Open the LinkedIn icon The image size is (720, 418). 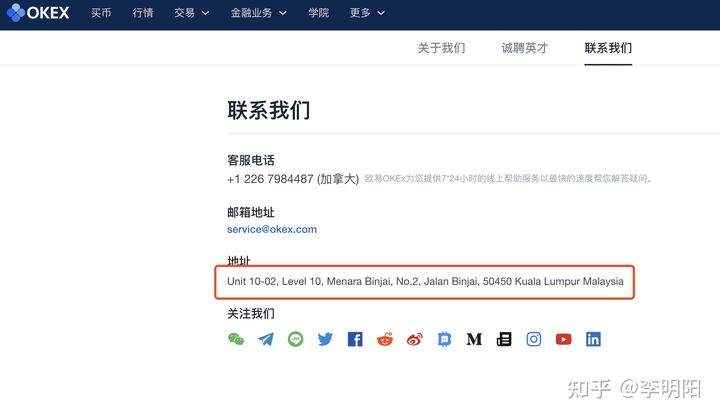[x=593, y=339]
